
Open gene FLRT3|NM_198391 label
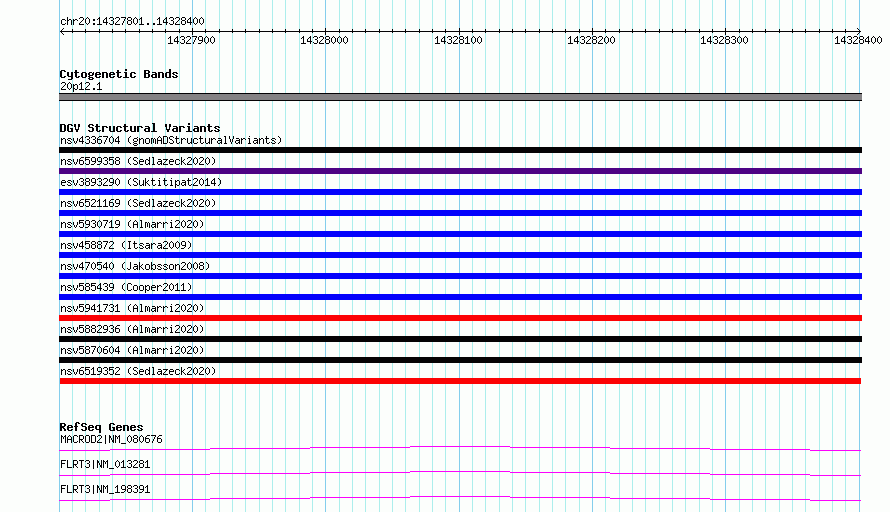point(105,489)
